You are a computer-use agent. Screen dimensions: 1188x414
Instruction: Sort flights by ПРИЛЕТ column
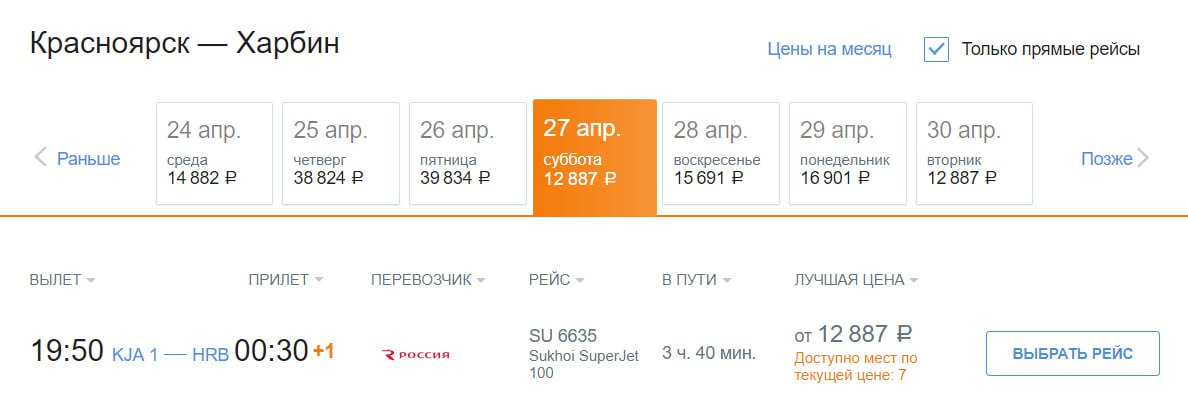coord(285,280)
